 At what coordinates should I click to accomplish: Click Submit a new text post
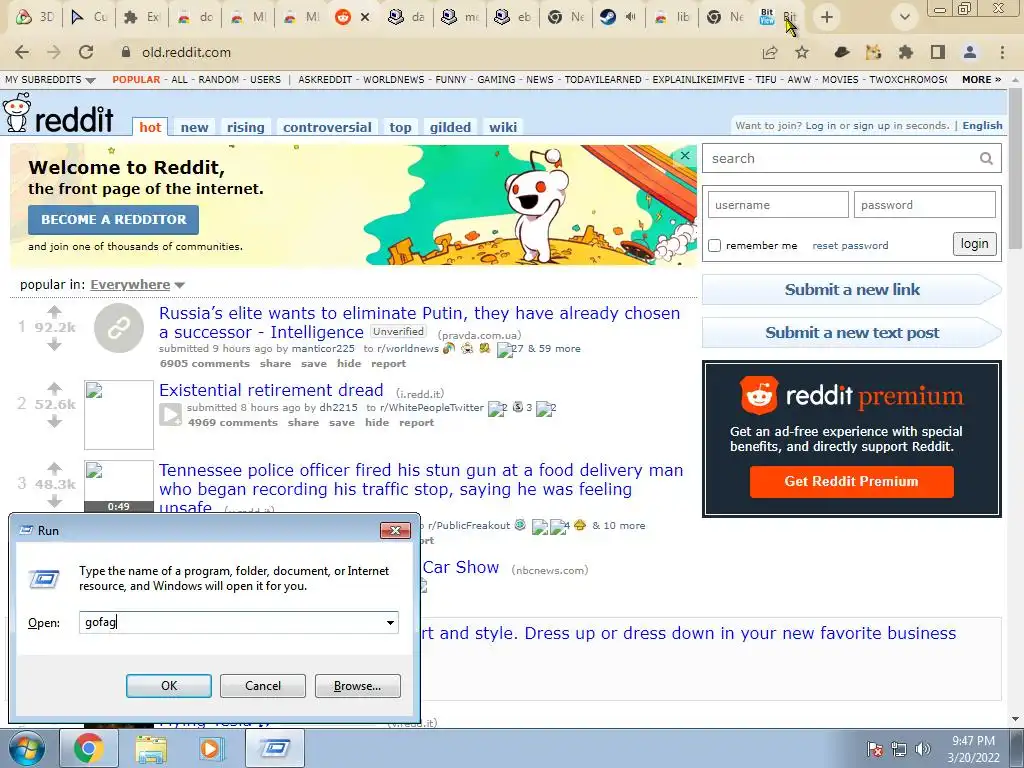[852, 332]
